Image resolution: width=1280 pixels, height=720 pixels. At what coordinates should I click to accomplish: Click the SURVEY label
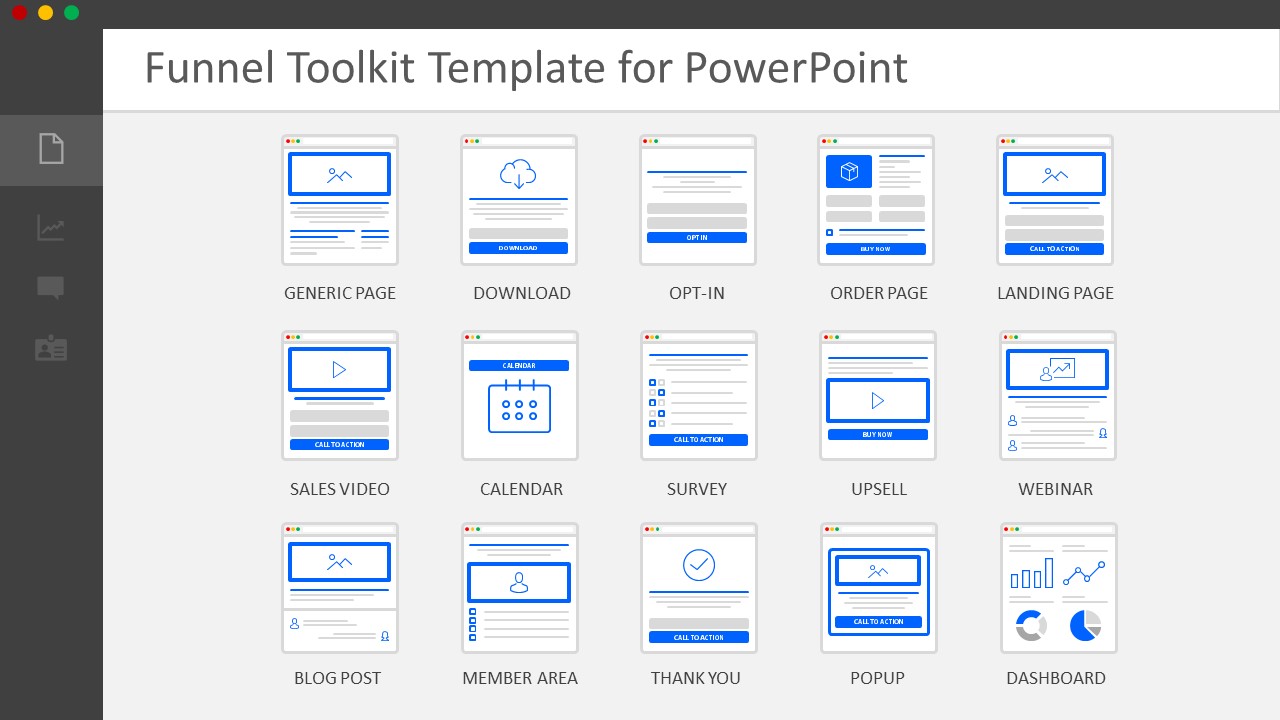[697, 489]
